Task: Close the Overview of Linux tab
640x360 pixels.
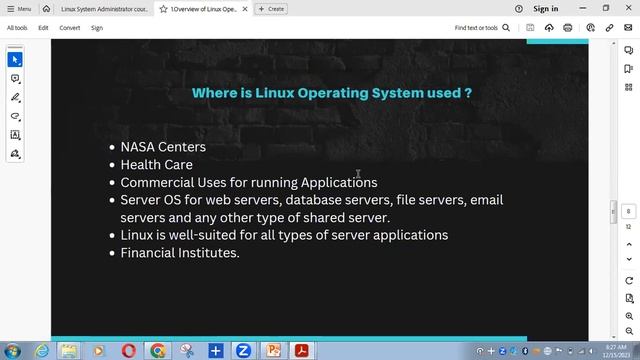Action: point(245,9)
